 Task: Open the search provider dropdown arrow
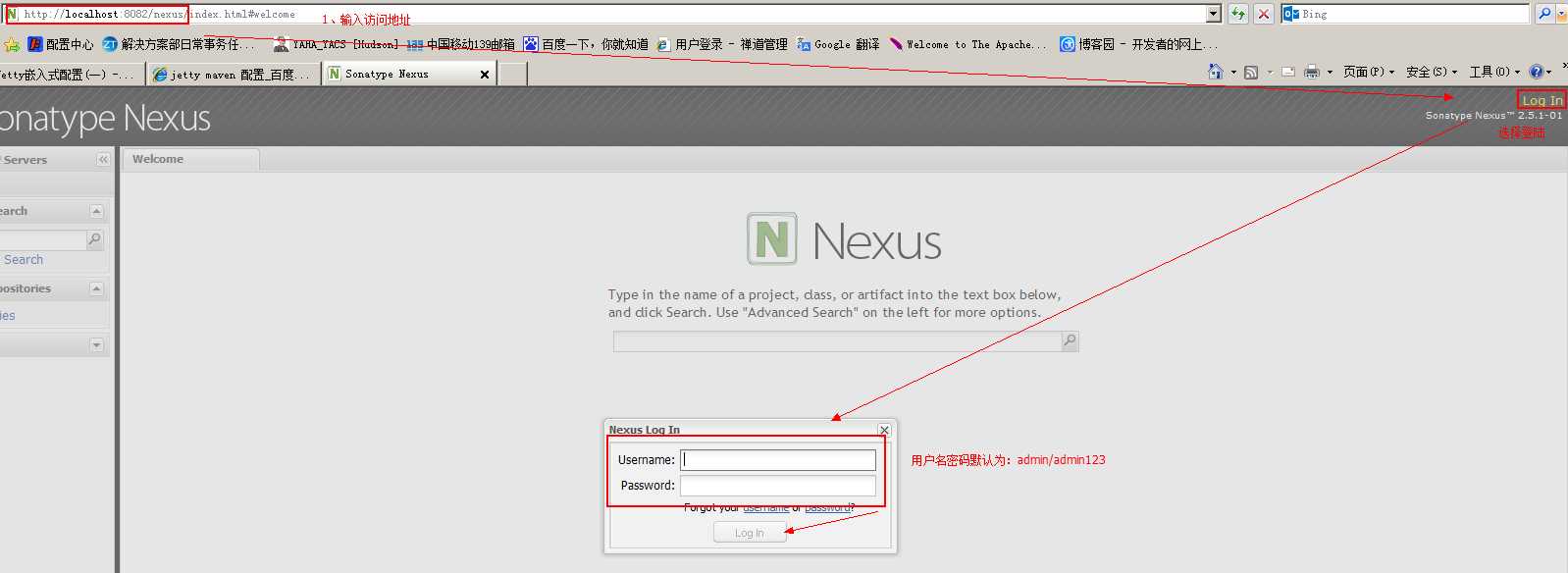[1561, 14]
